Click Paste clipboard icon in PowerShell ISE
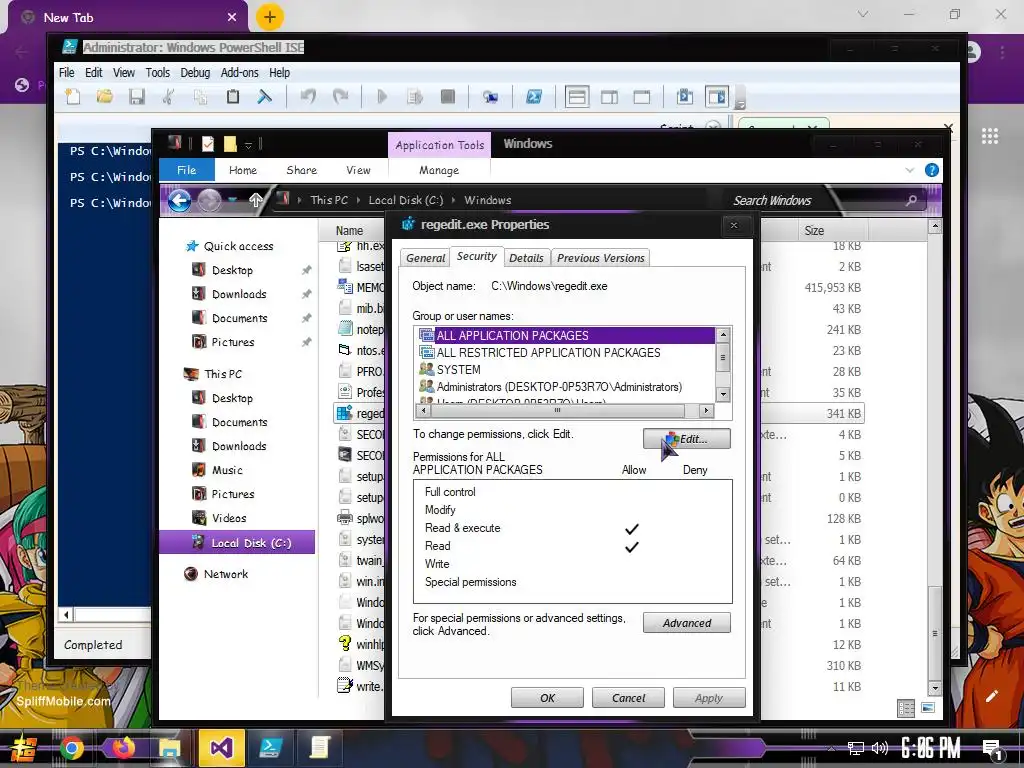Image resolution: width=1024 pixels, height=768 pixels. click(232, 97)
